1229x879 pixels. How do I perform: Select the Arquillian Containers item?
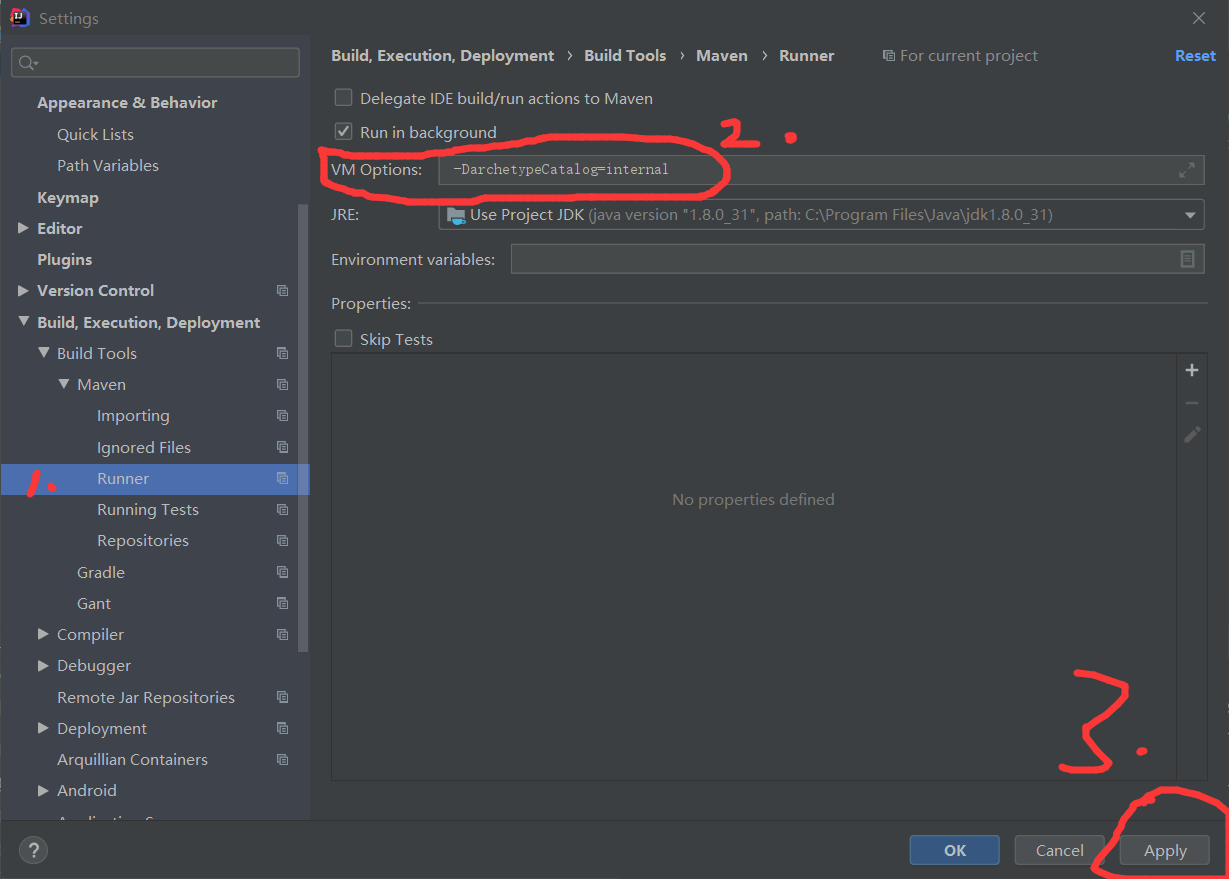pos(132,759)
